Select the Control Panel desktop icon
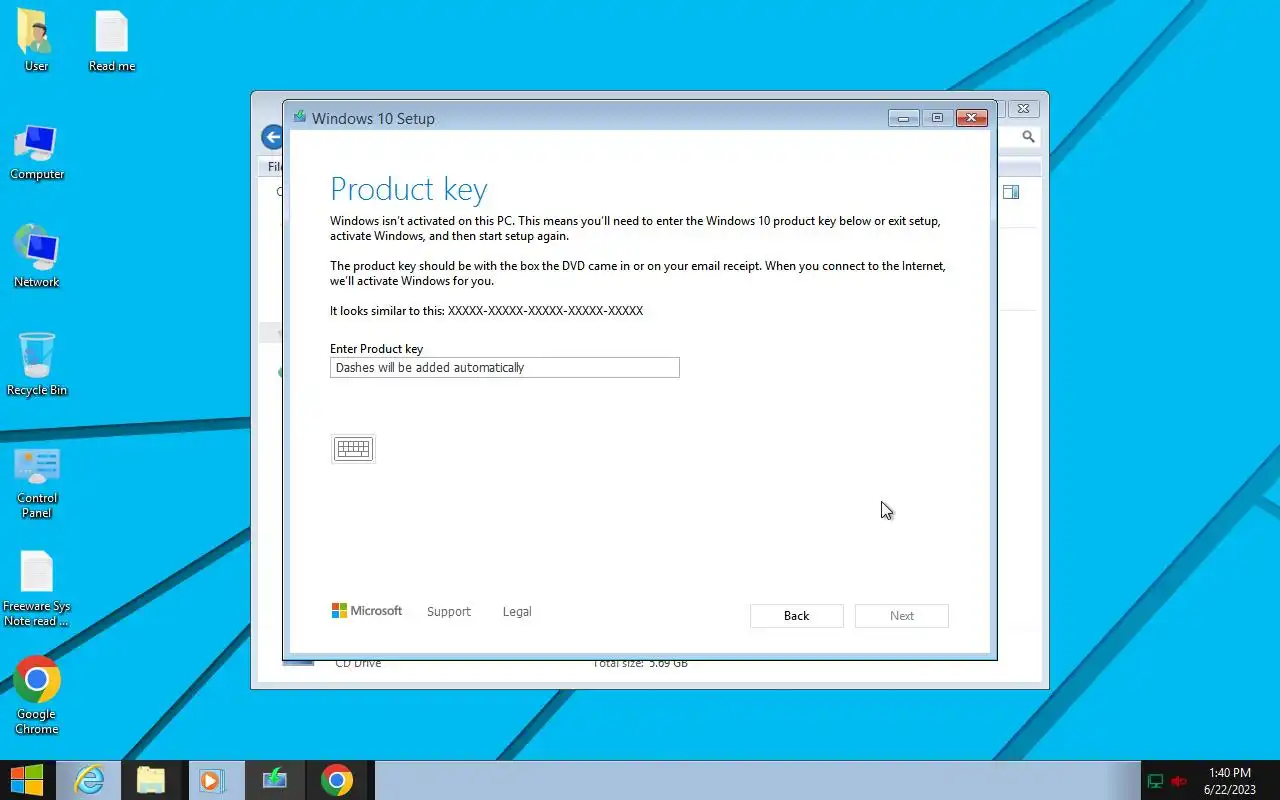 pos(37,483)
